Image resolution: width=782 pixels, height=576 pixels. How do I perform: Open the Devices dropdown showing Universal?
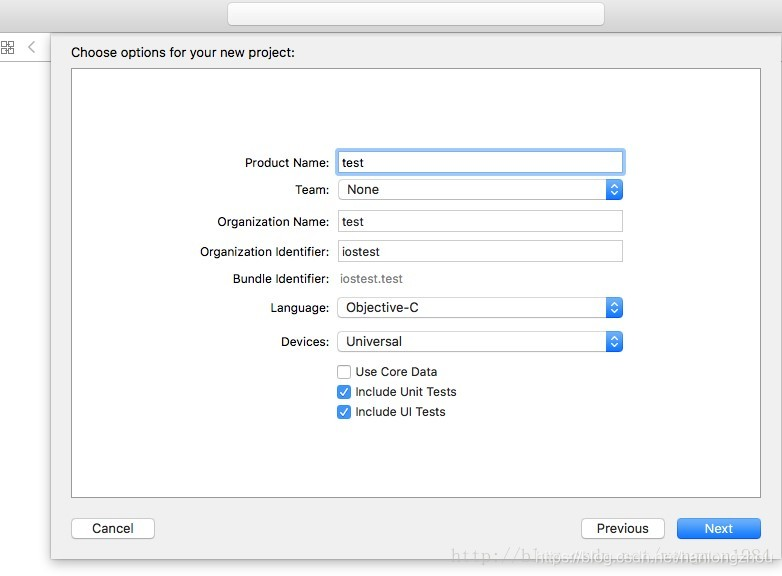click(x=480, y=342)
